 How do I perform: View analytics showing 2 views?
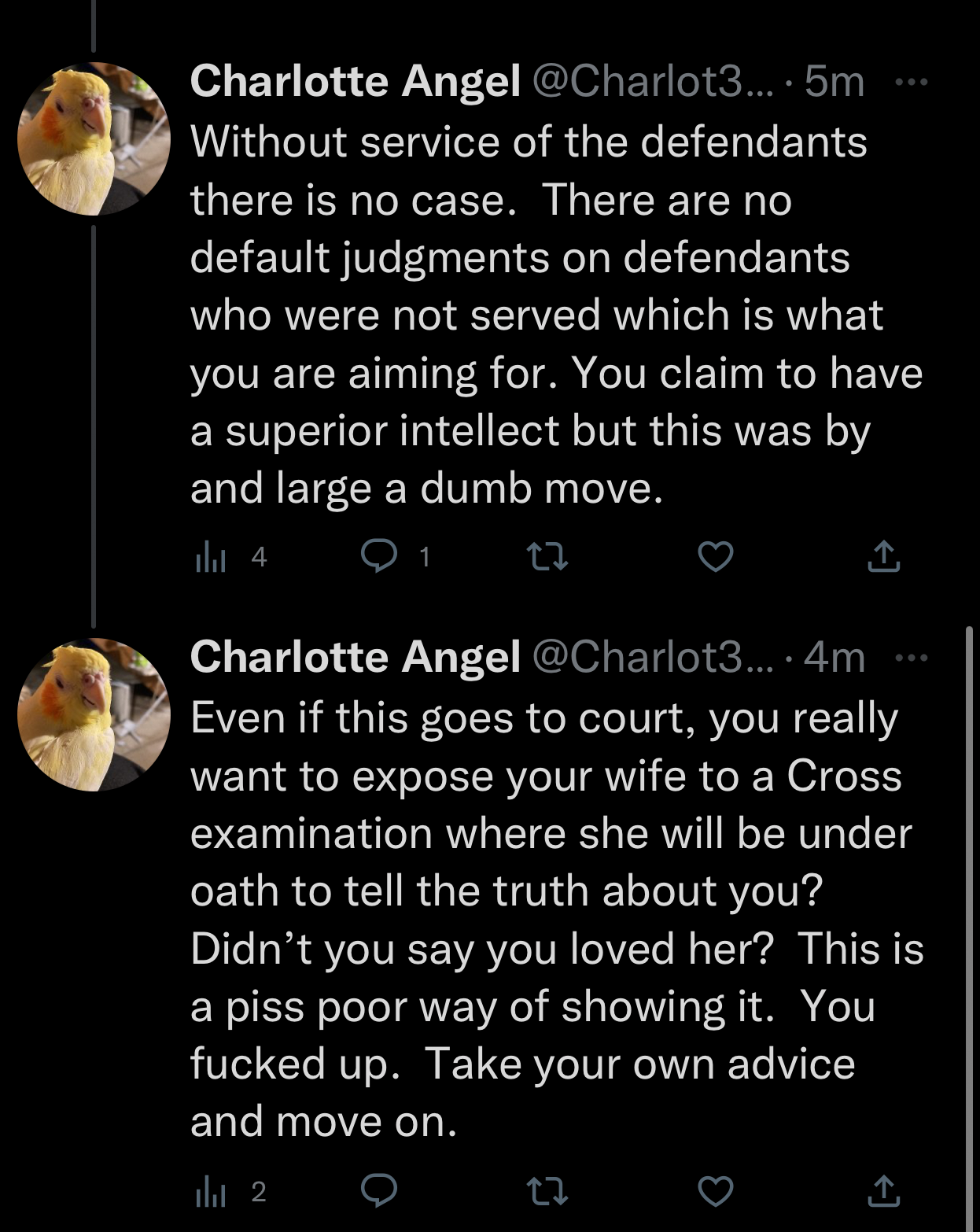tap(230, 1191)
